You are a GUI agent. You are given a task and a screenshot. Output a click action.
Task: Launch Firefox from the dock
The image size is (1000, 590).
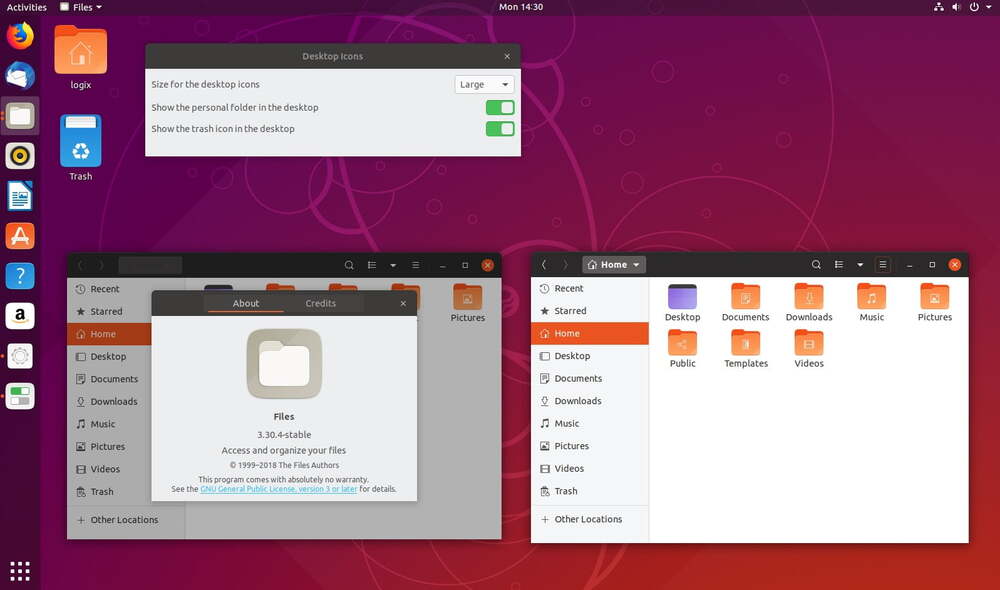coord(20,37)
